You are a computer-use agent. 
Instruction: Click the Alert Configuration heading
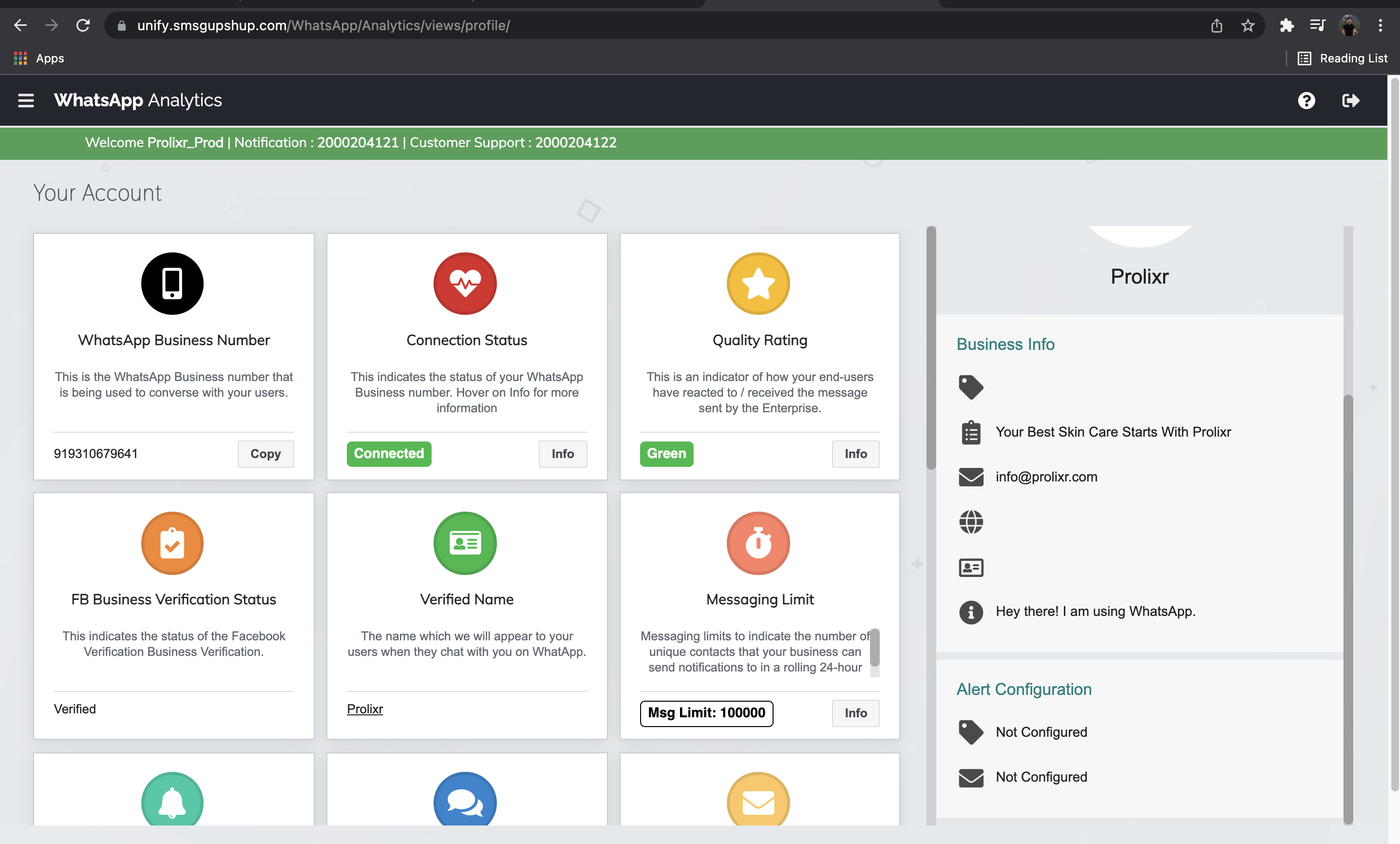[1024, 690]
